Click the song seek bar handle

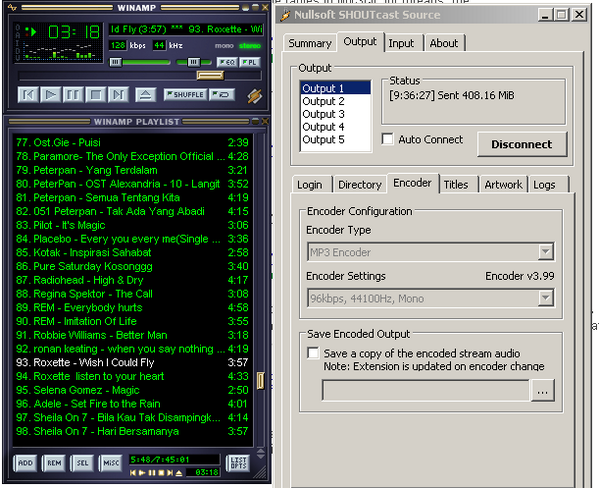[210, 75]
